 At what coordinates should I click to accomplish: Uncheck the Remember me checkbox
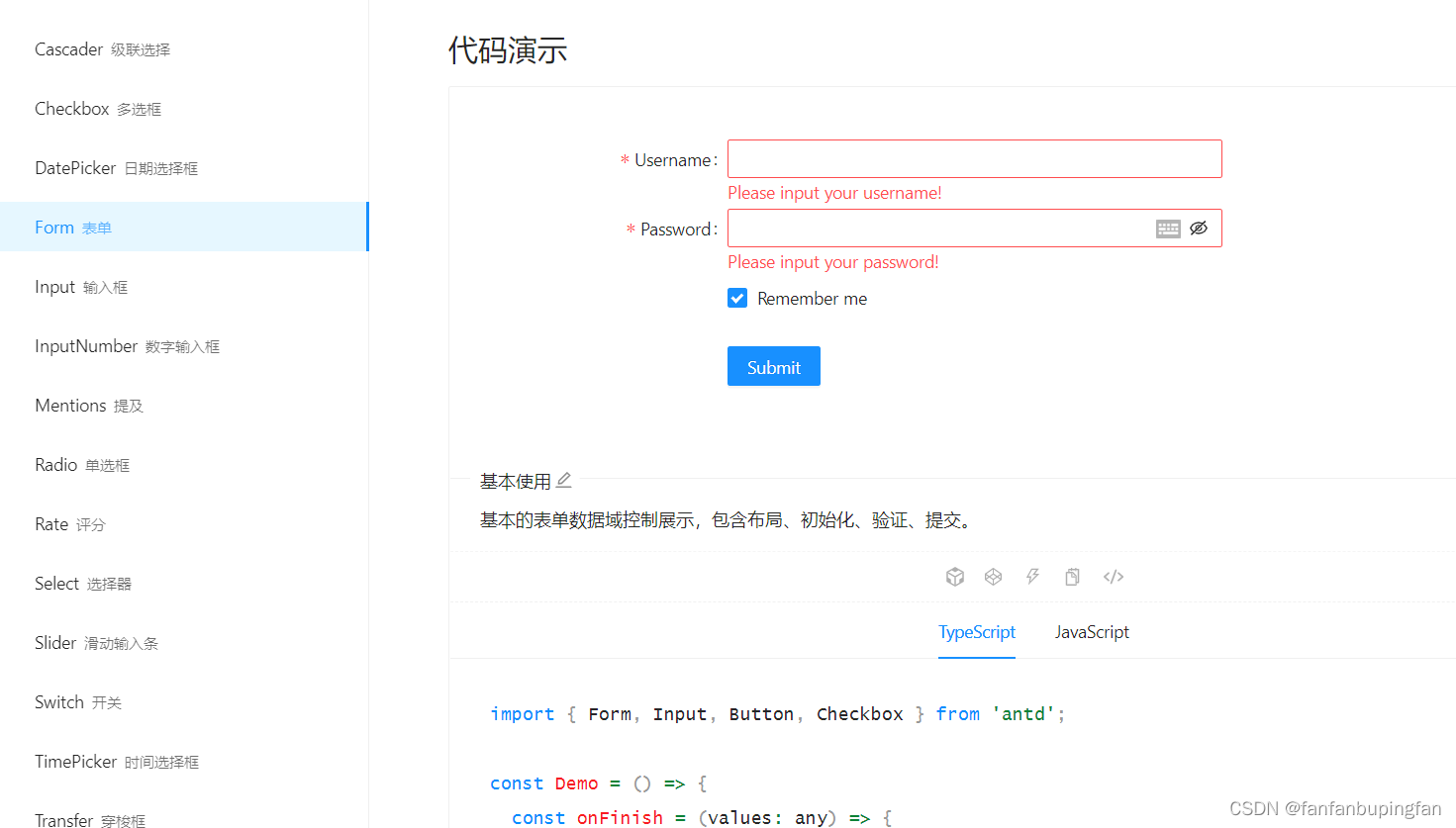737,298
